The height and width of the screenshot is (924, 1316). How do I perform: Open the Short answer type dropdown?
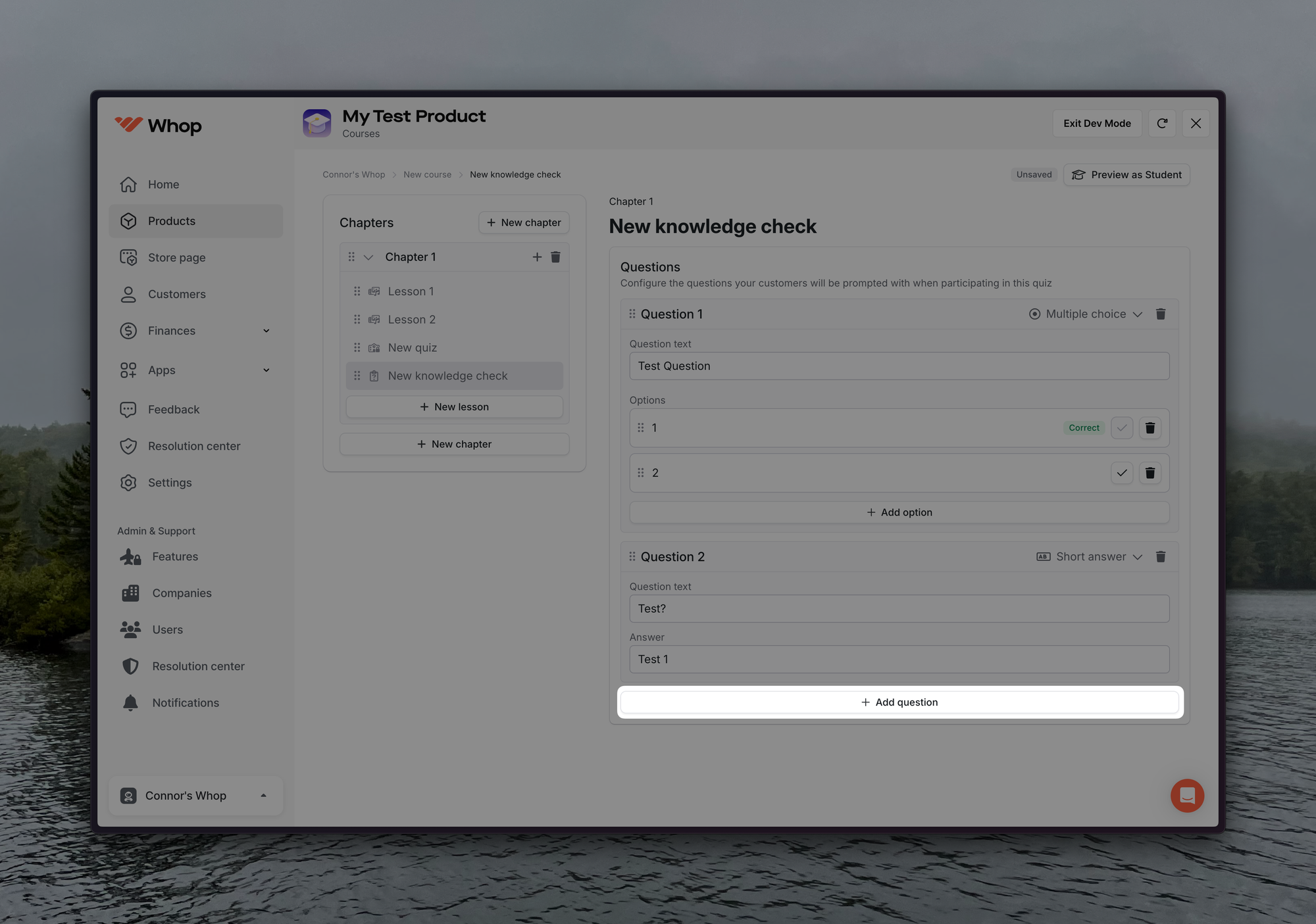(x=1090, y=557)
